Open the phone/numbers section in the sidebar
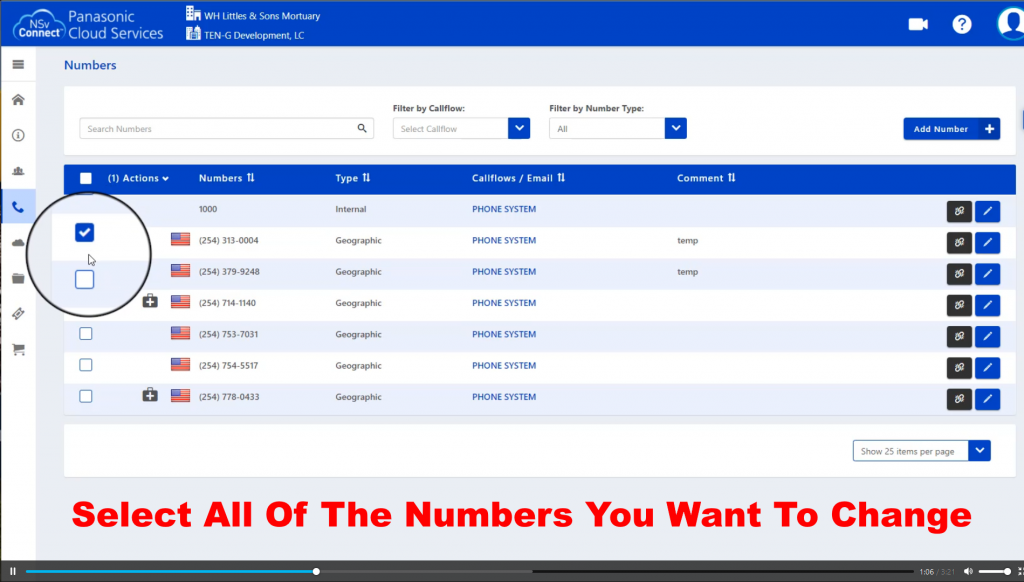Image resolution: width=1024 pixels, height=582 pixels. pos(18,206)
